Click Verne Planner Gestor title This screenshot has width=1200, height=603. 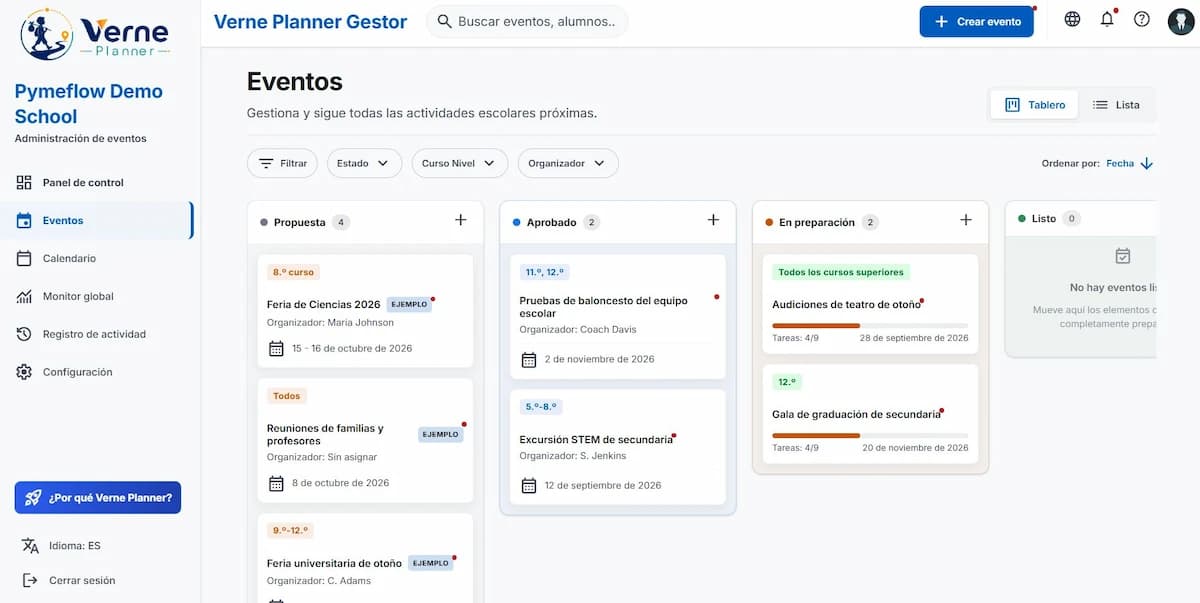[311, 21]
